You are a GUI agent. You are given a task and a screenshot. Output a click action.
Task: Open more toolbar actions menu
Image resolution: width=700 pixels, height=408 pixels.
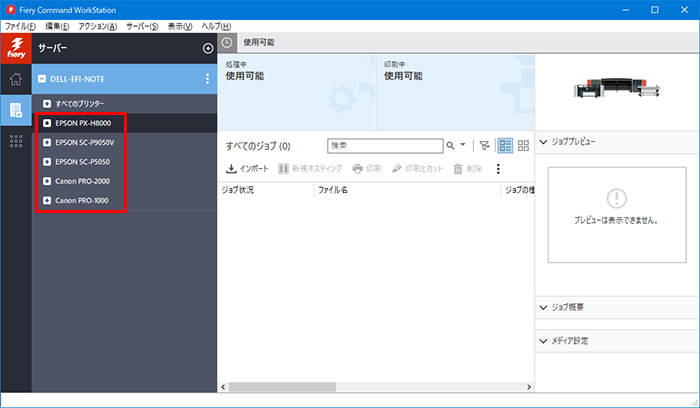point(498,169)
